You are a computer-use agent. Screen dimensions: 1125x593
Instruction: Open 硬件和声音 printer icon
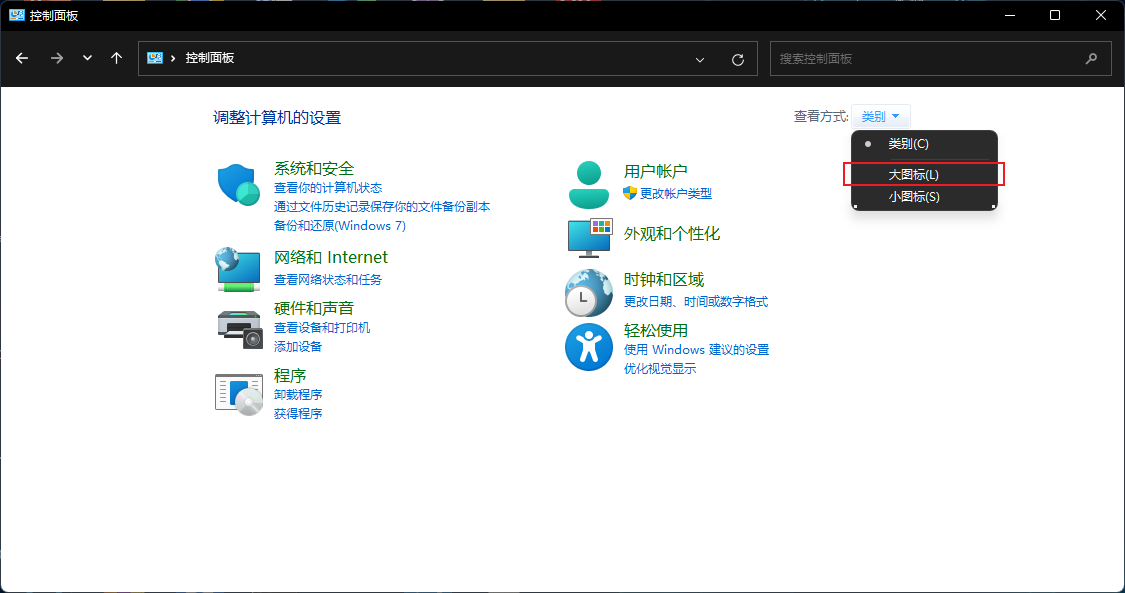237,330
